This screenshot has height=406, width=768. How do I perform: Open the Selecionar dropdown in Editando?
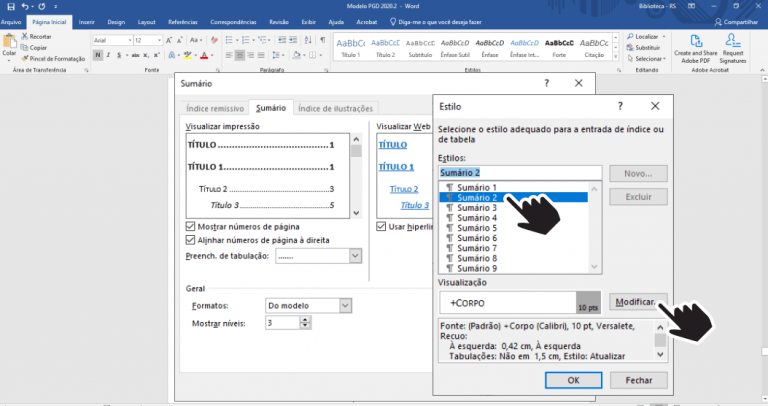coord(647,58)
